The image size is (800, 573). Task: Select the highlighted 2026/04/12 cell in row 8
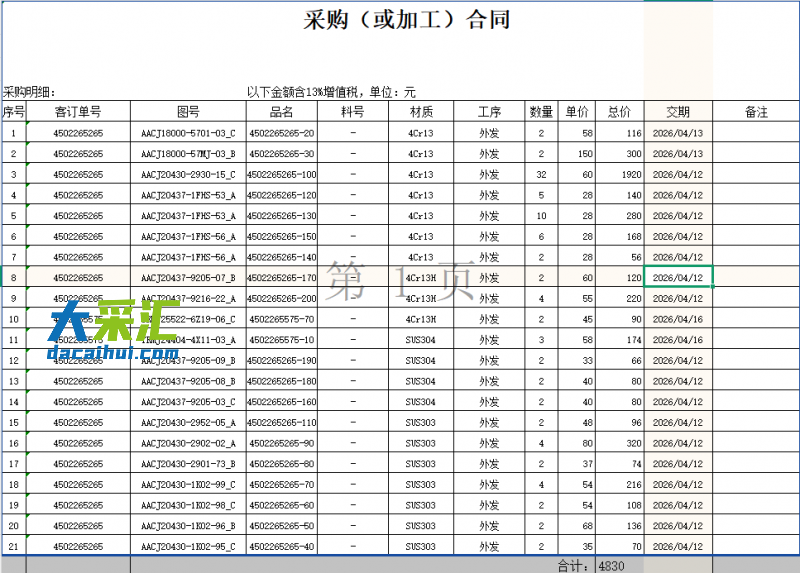678,278
